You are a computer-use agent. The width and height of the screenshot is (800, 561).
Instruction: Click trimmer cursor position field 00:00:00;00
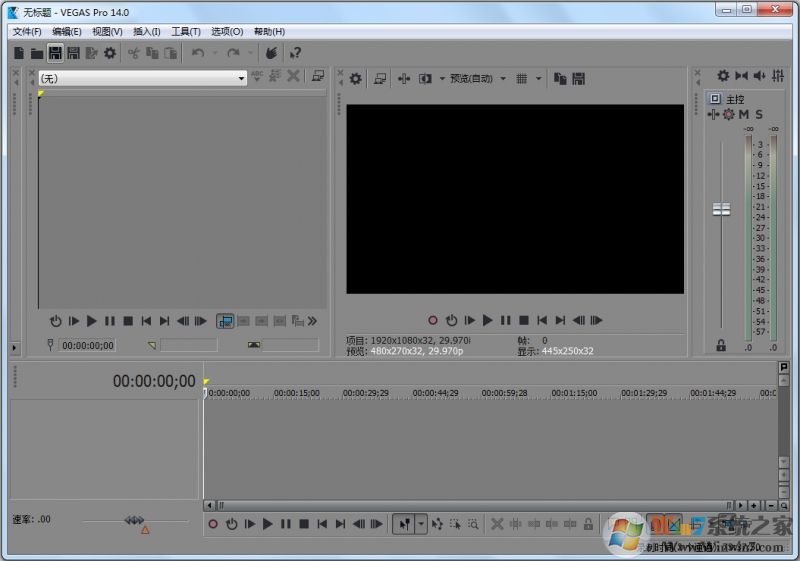[x=87, y=345]
